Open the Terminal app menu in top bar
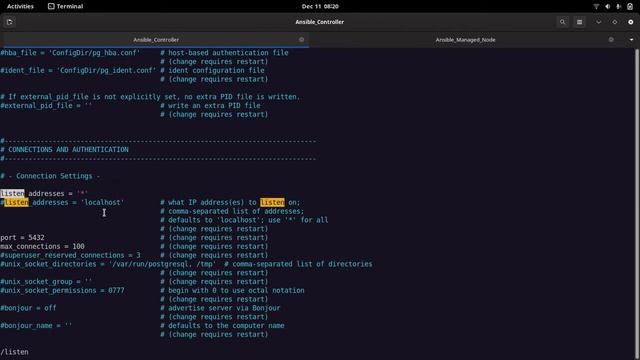The image size is (640, 360). tap(65, 6)
